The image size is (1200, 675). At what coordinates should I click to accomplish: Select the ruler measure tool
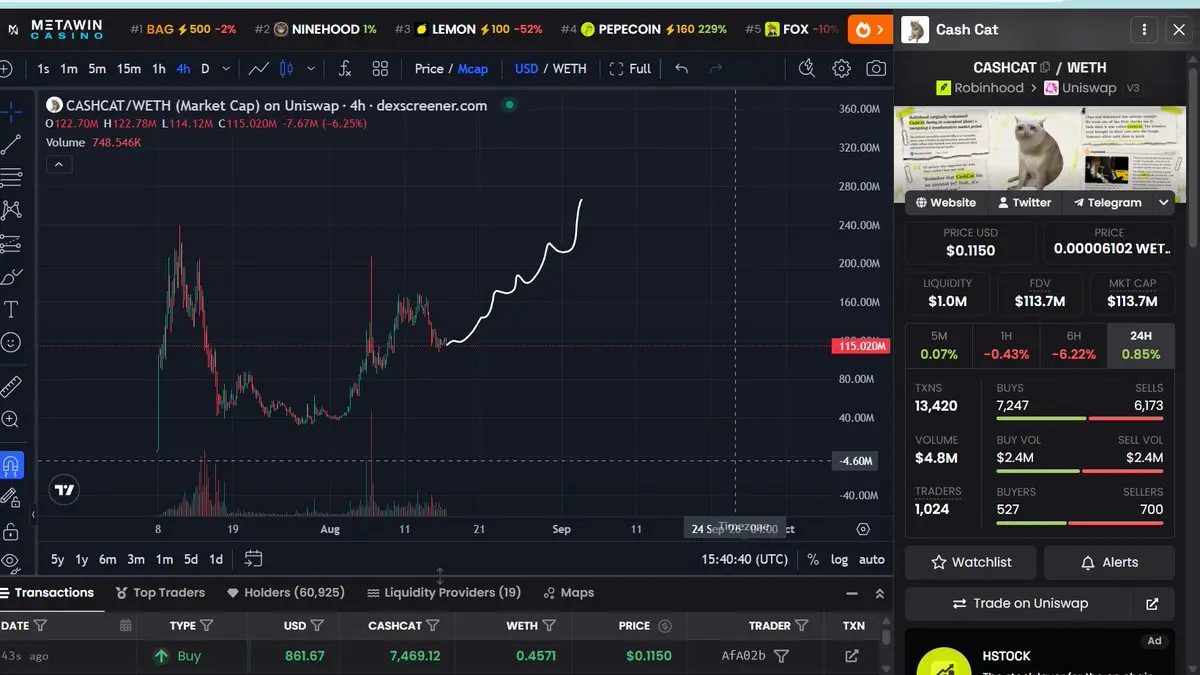tap(11, 385)
